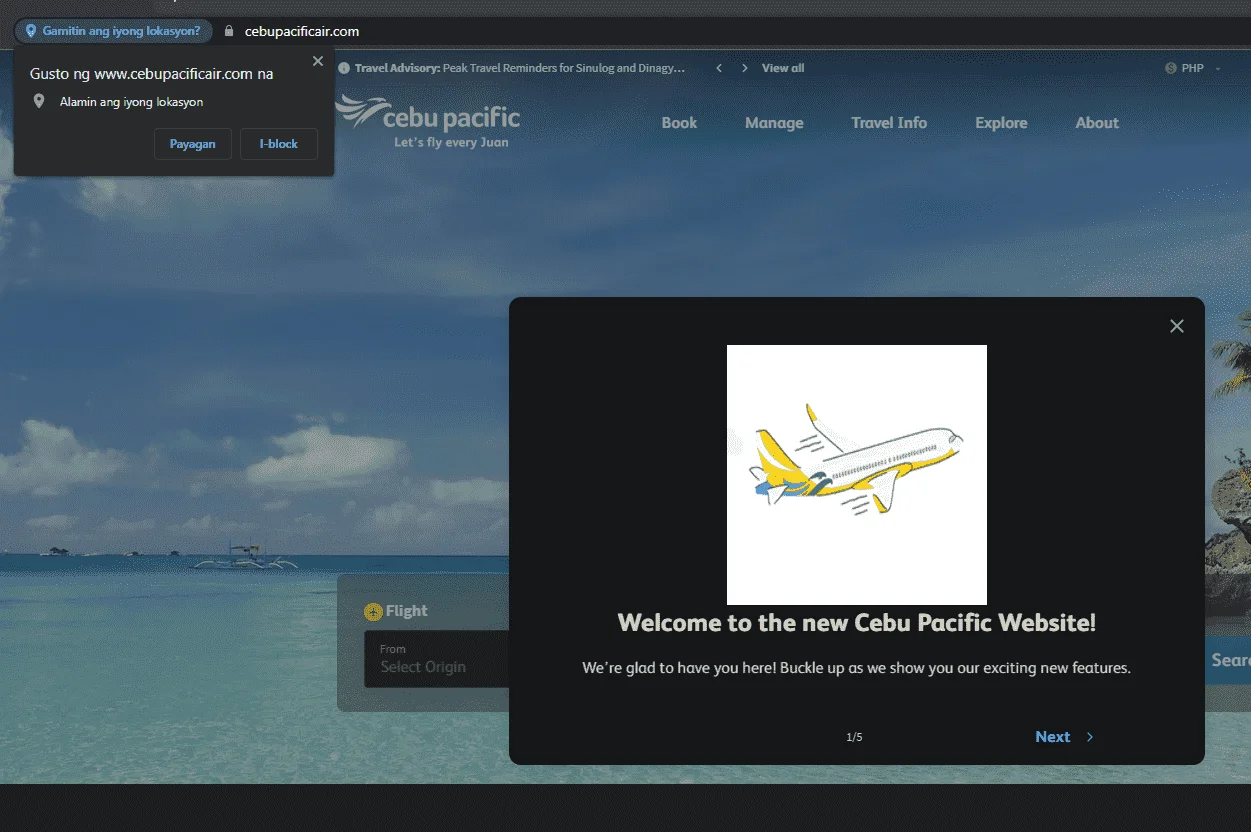Click the Search button at right edge
Screen dimensions: 1251x832
coord(1227,660)
